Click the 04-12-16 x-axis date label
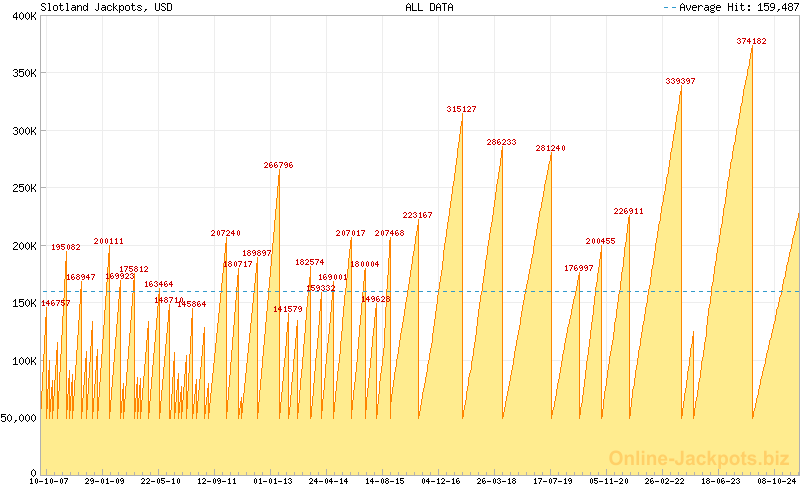This screenshot has height=490, width=800. click(441, 481)
